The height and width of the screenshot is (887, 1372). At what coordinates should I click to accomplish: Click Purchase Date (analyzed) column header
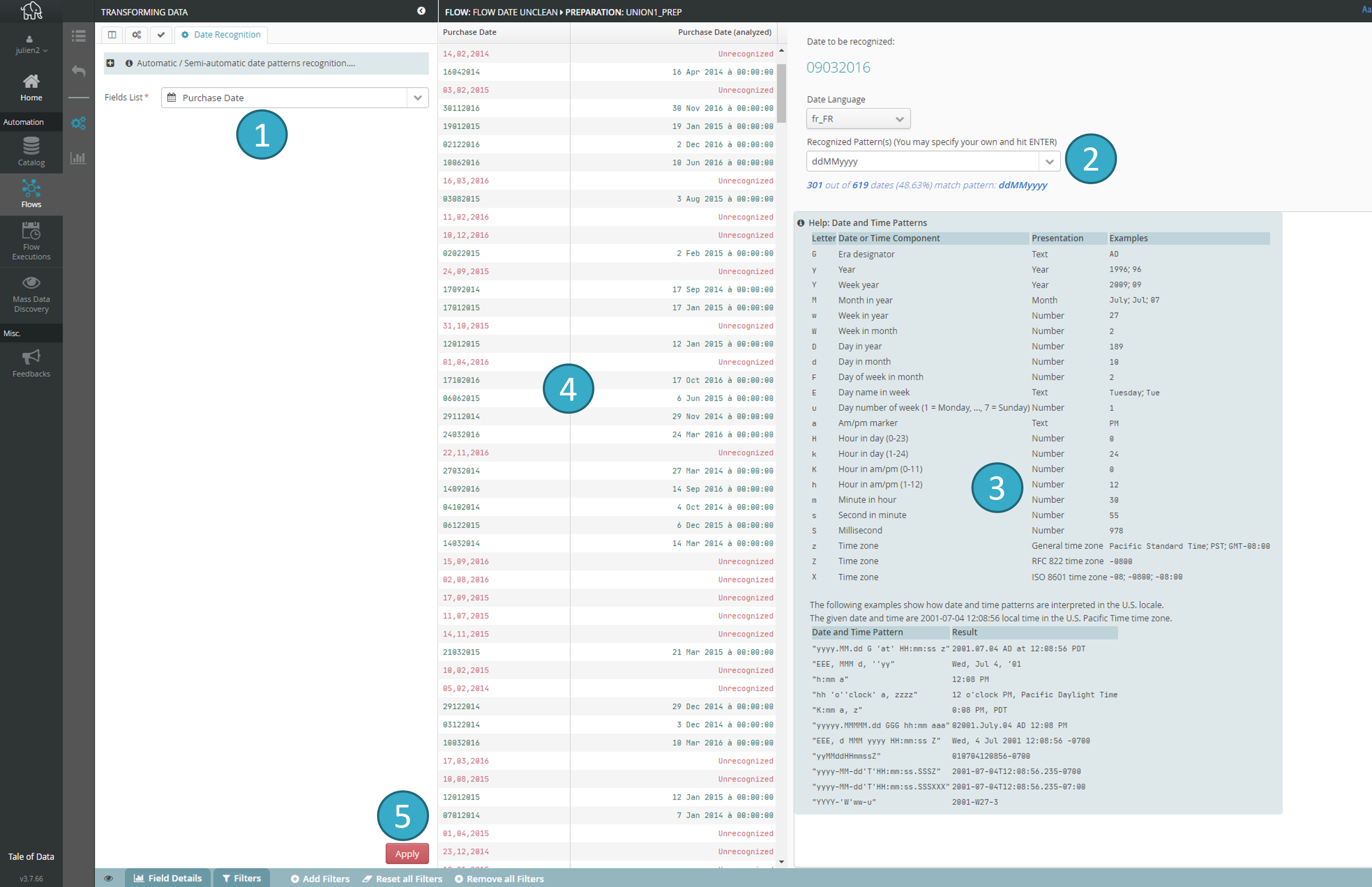[725, 32]
